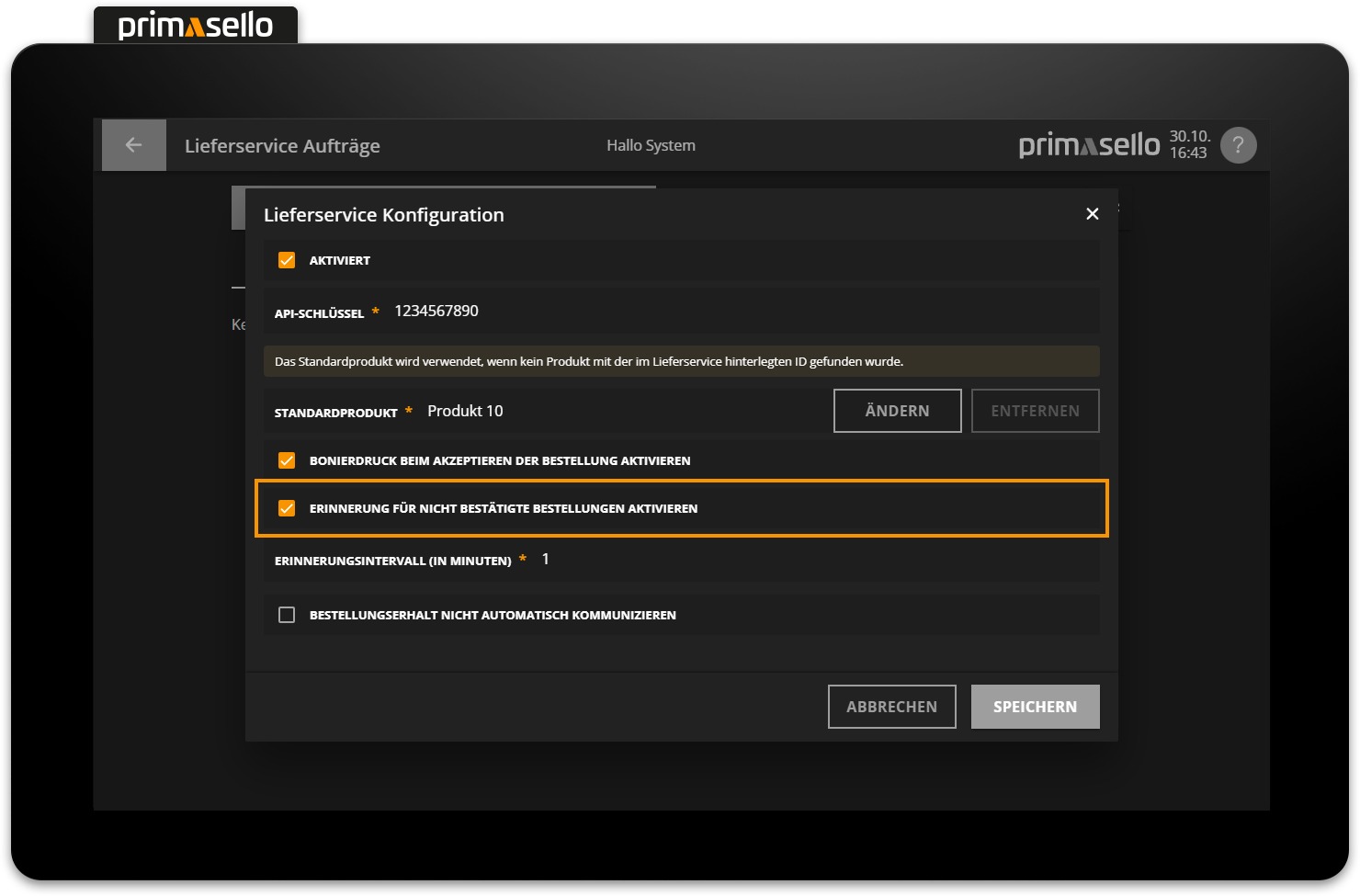Uncheck Bonierdruck beim Akzeptieren der Bestellung
The width and height of the screenshot is (1360, 896).
(287, 459)
